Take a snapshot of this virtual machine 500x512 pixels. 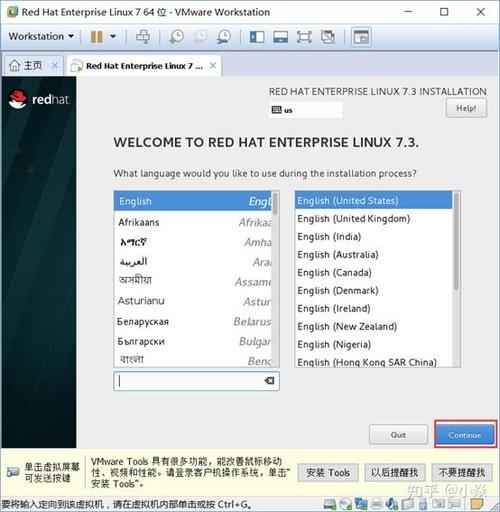click(x=176, y=36)
